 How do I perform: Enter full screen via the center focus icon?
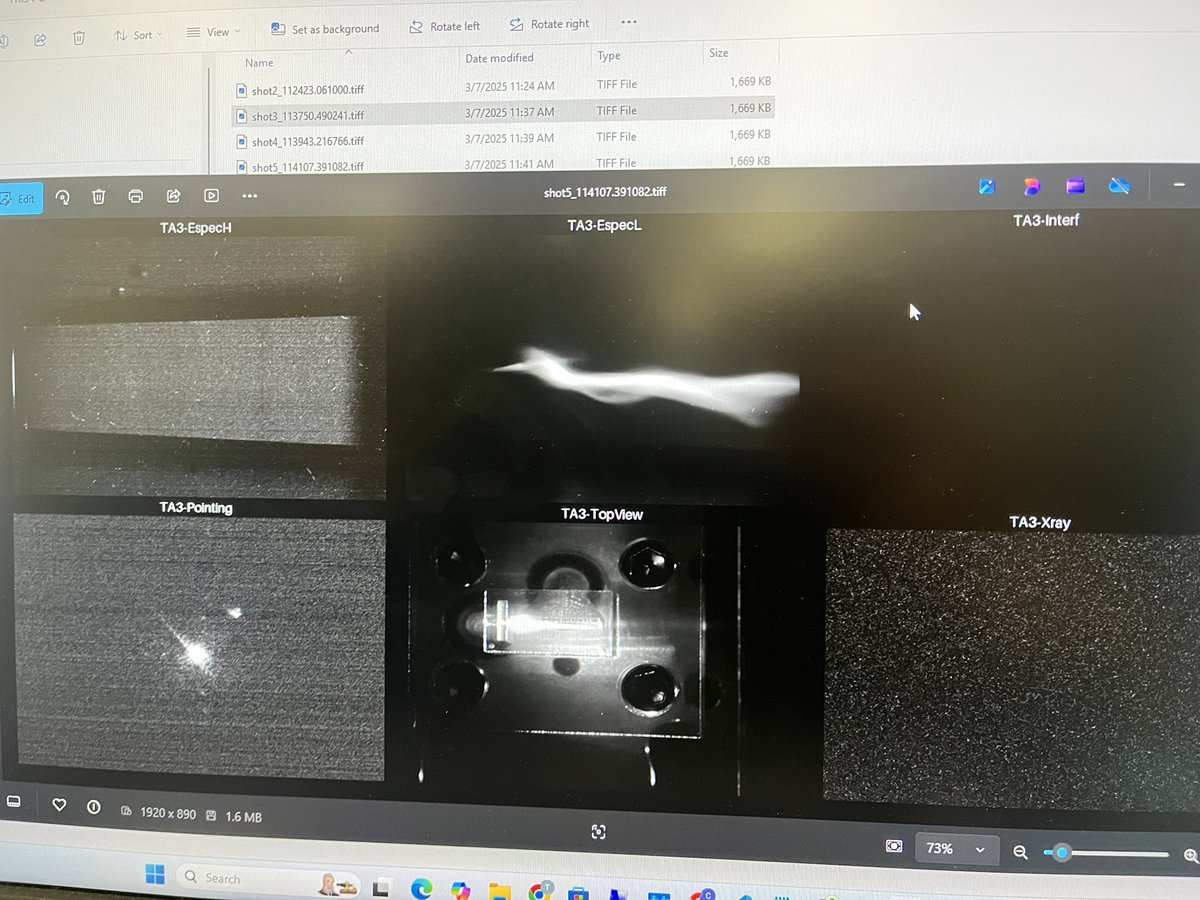coord(598,832)
